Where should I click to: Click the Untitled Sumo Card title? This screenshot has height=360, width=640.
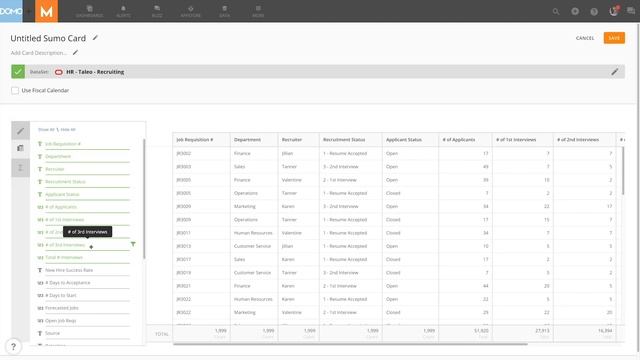coord(48,38)
